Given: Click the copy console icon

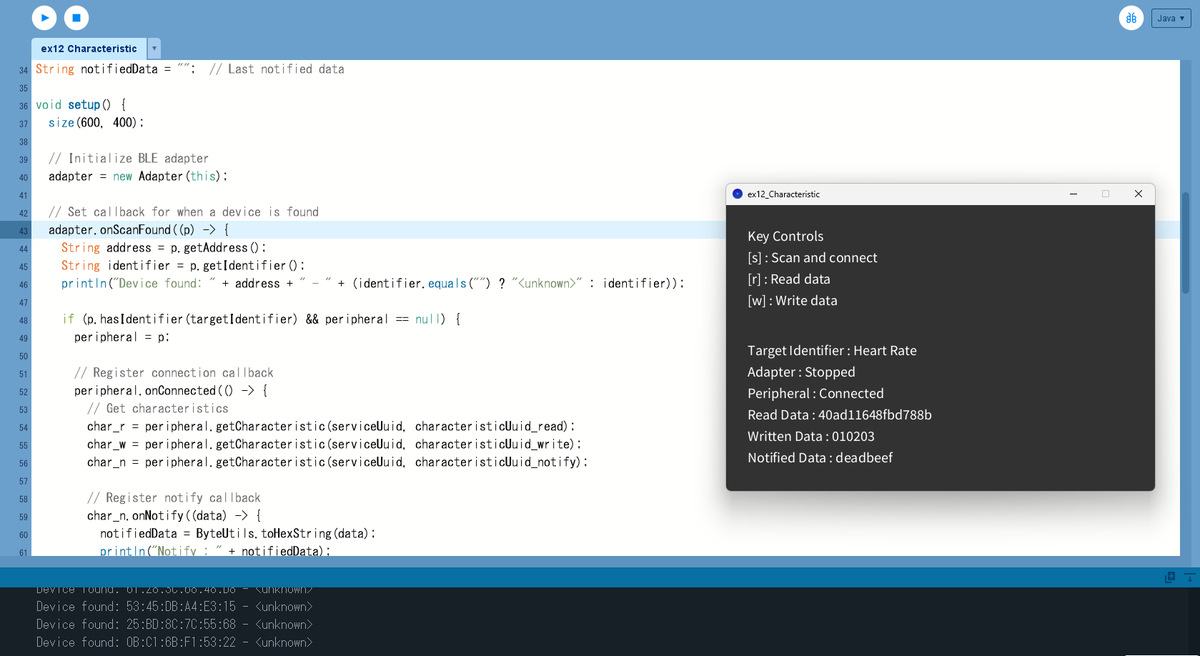Looking at the screenshot, I should 1169,577.
